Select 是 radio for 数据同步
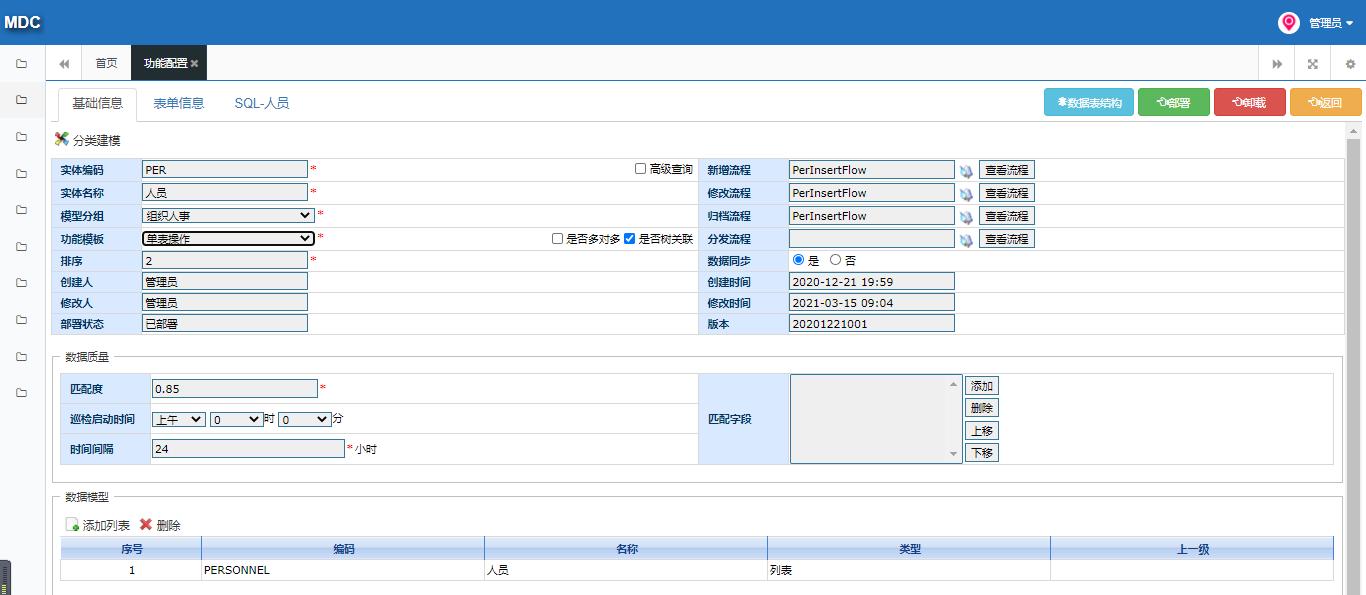This screenshot has width=1366, height=595. tap(798, 260)
